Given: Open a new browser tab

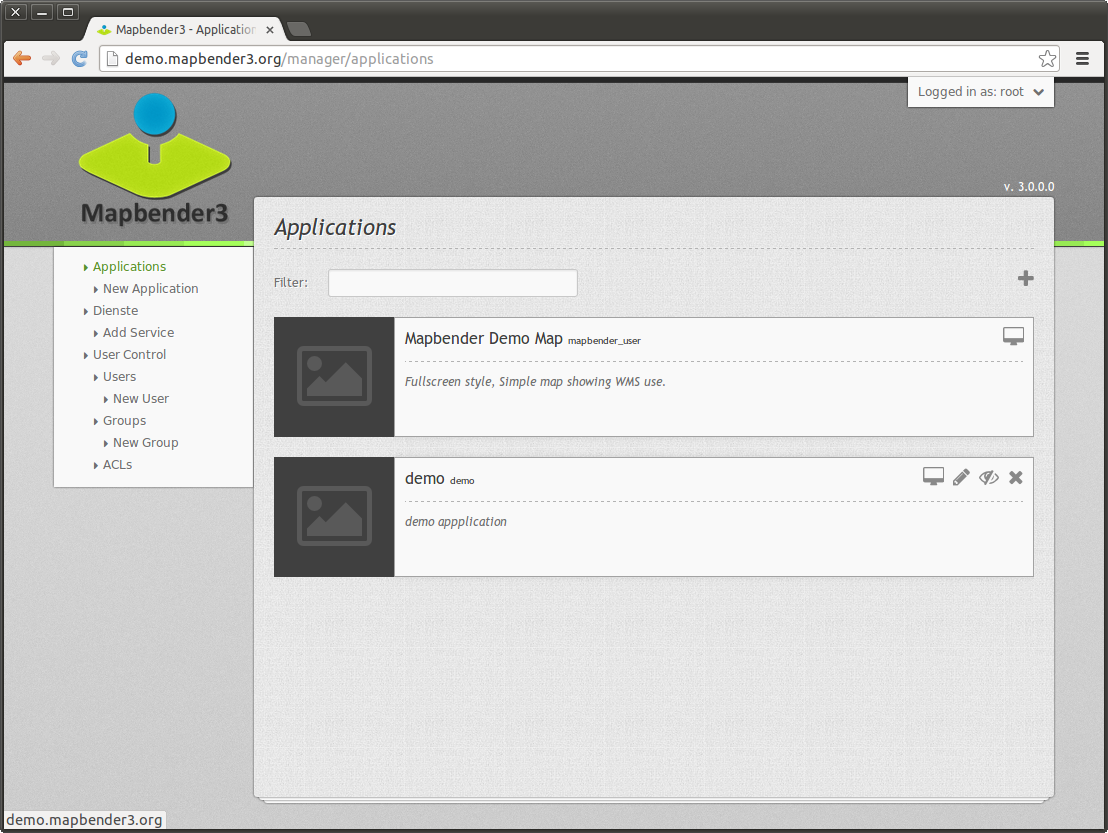Looking at the screenshot, I should 299,29.
